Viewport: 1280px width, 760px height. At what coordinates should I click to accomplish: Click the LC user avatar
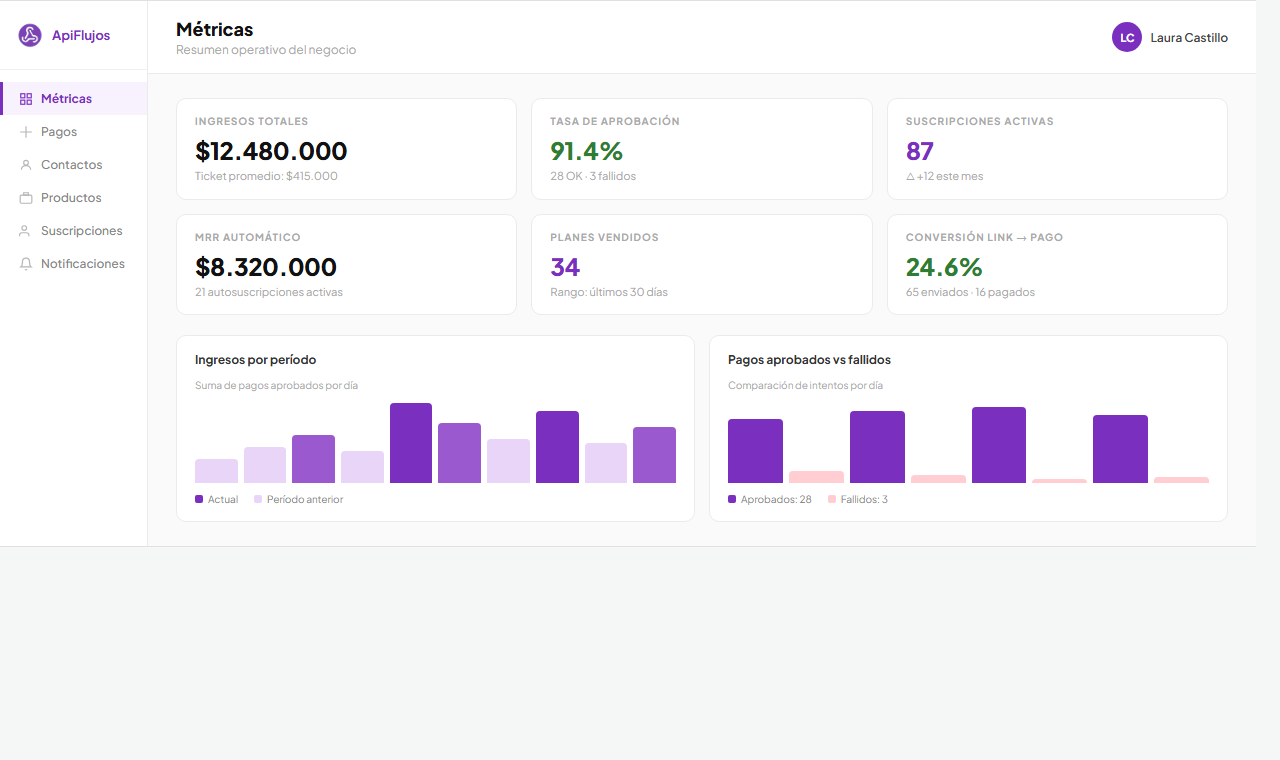(1126, 37)
